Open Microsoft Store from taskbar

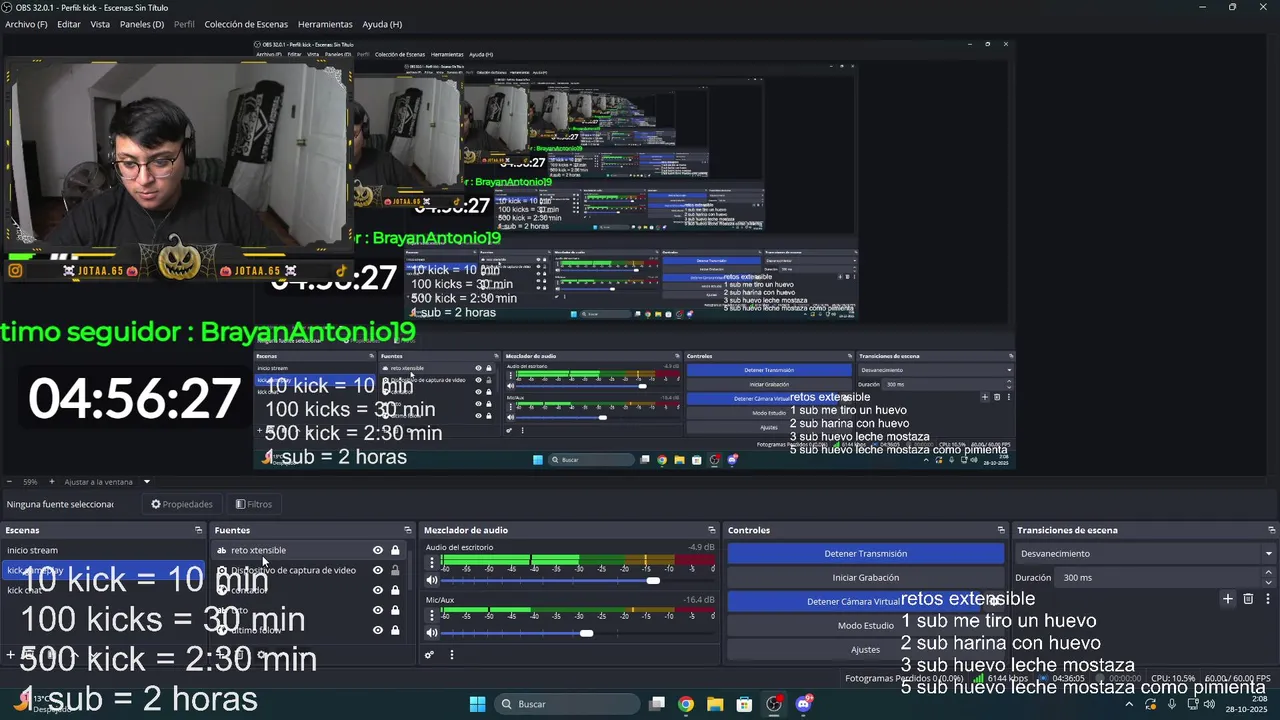pos(744,704)
